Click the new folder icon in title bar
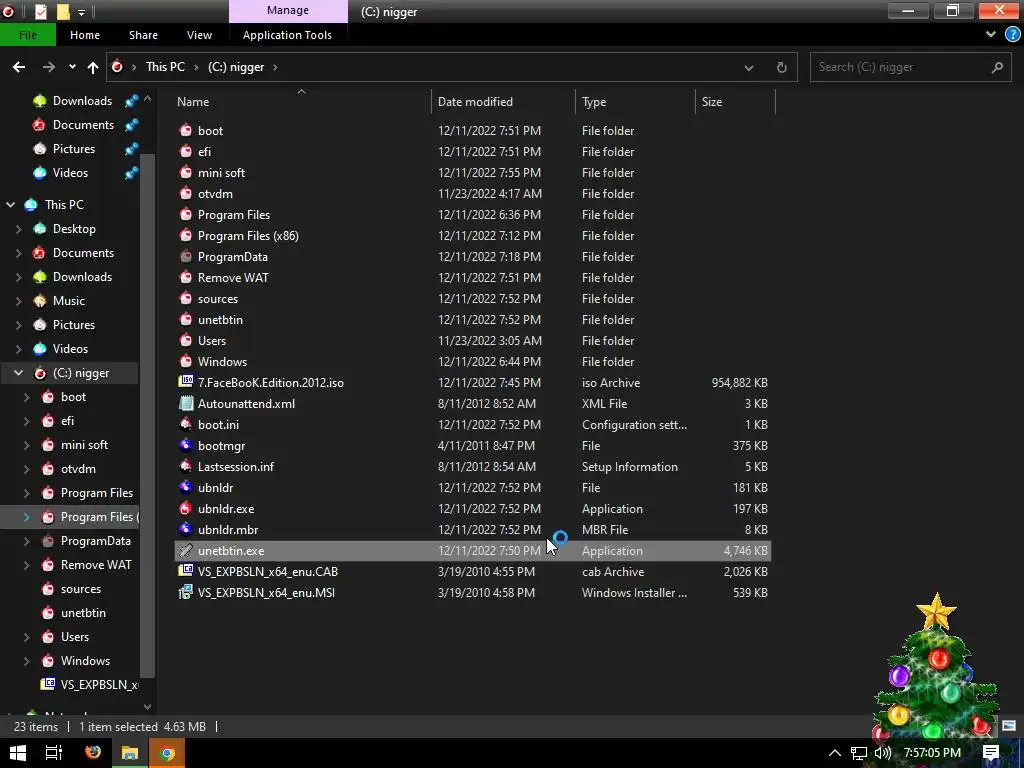1024x768 pixels. click(63, 12)
